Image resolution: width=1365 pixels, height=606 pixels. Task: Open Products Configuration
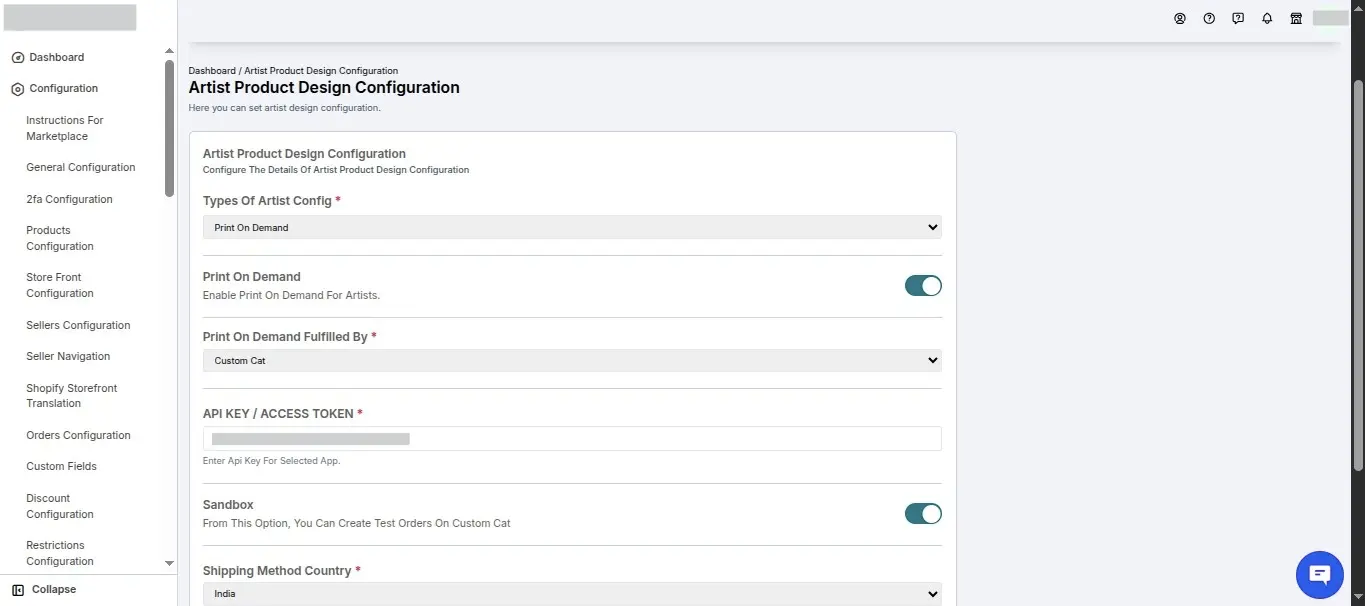point(60,238)
